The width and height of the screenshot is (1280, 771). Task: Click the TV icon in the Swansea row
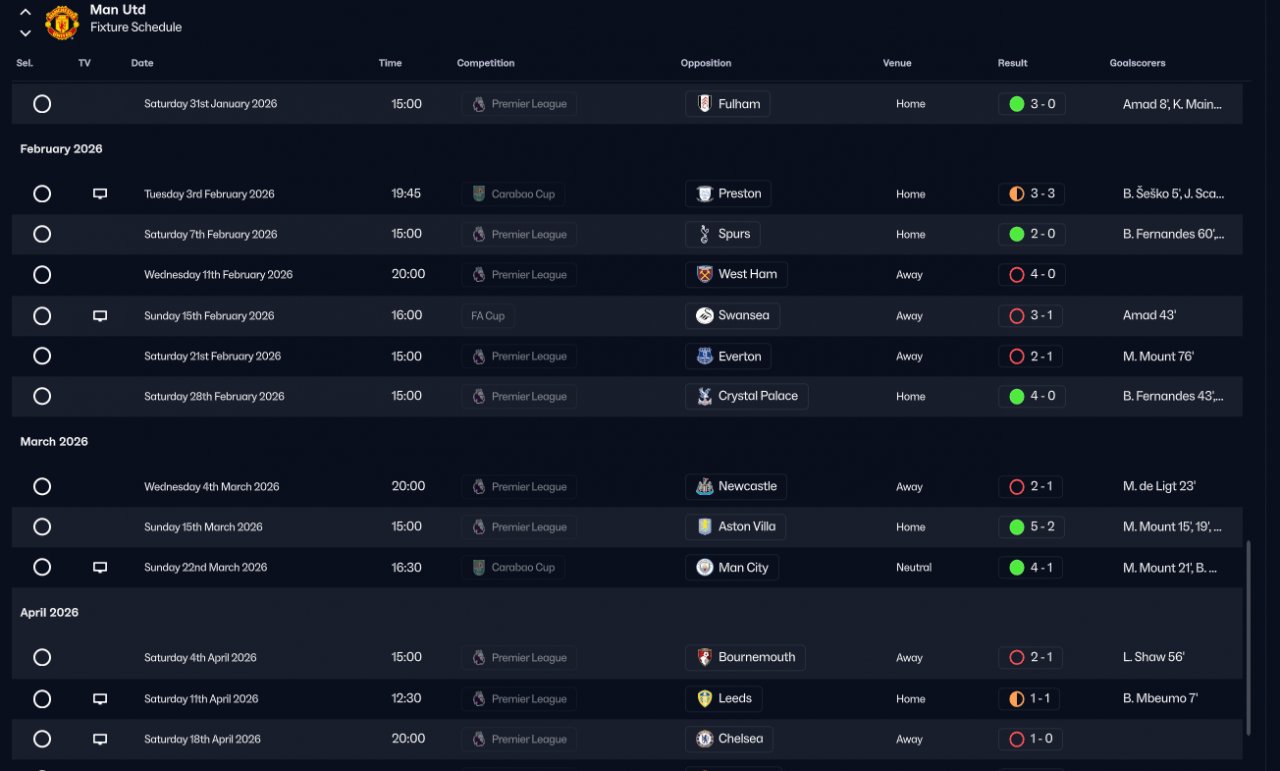click(x=100, y=316)
